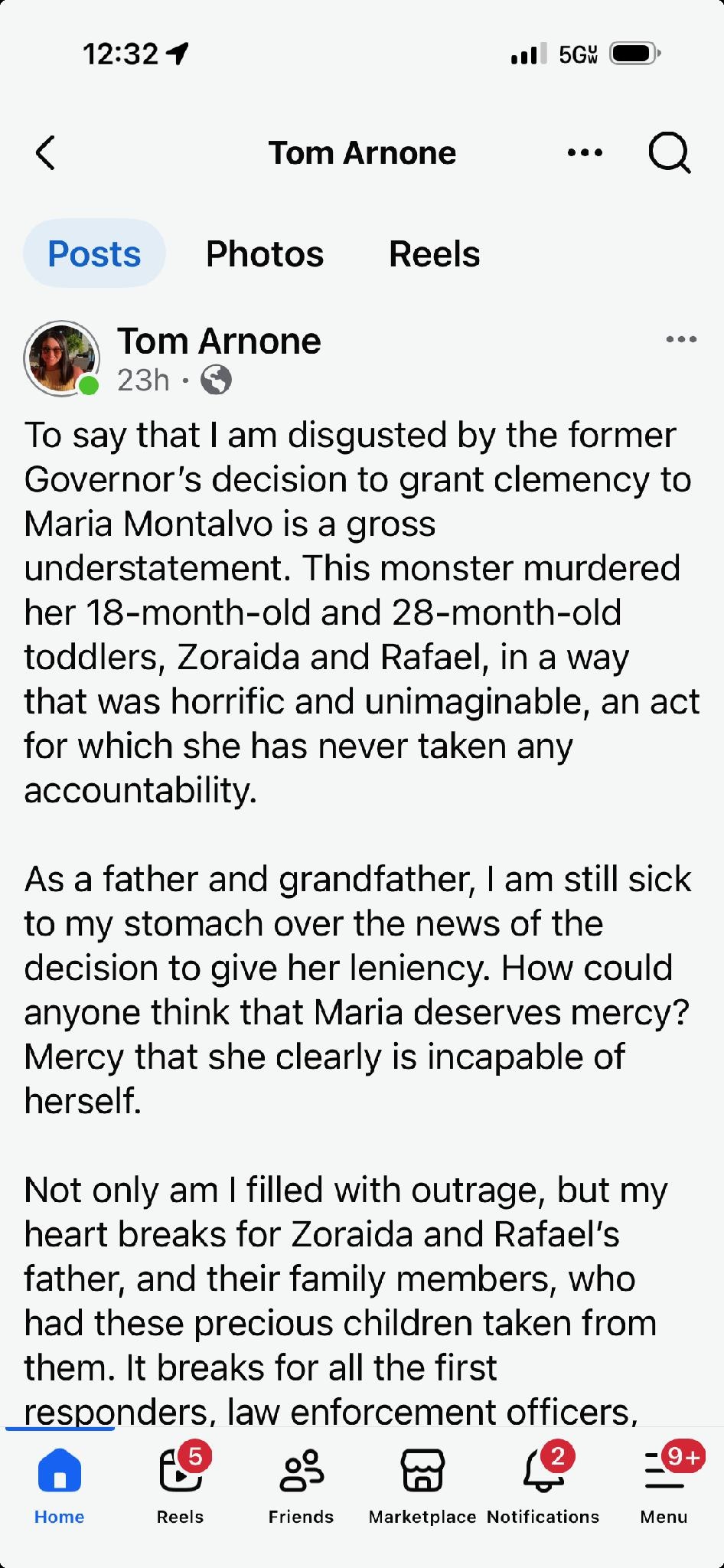724x1568 pixels.
Task: Switch to the Photos tab
Action: click(265, 253)
